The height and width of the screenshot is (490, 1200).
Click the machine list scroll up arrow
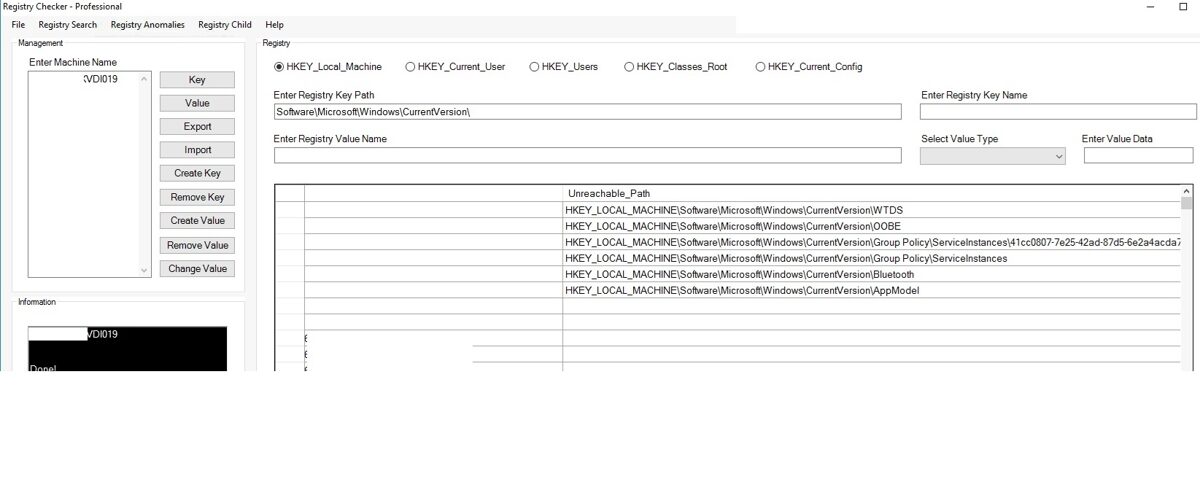144,79
